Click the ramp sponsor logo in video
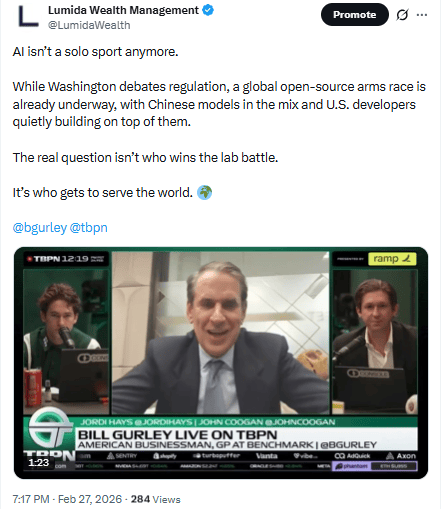Screen dimensions: 442x509 [x=392, y=259]
